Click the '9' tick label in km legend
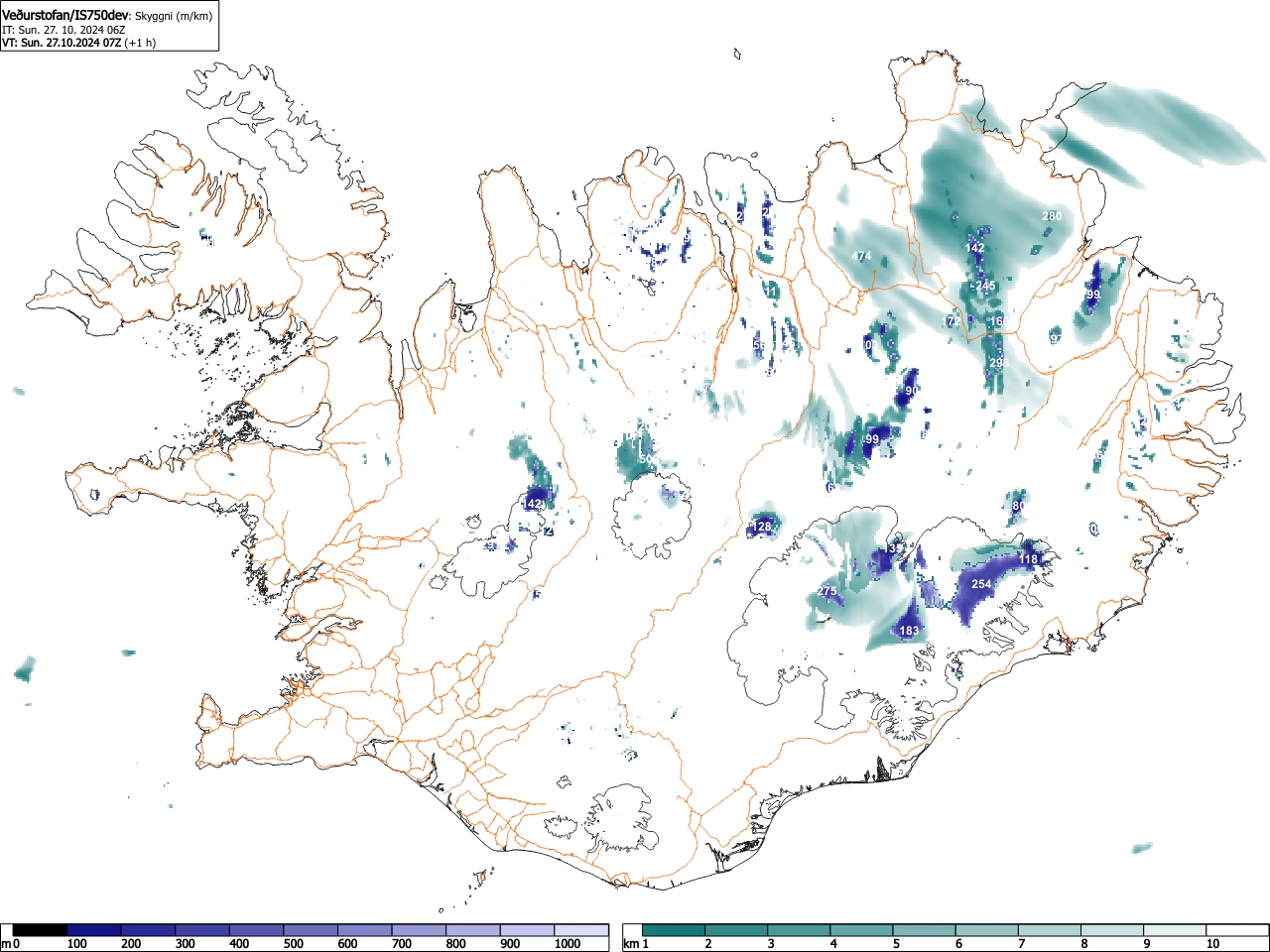 click(1146, 944)
